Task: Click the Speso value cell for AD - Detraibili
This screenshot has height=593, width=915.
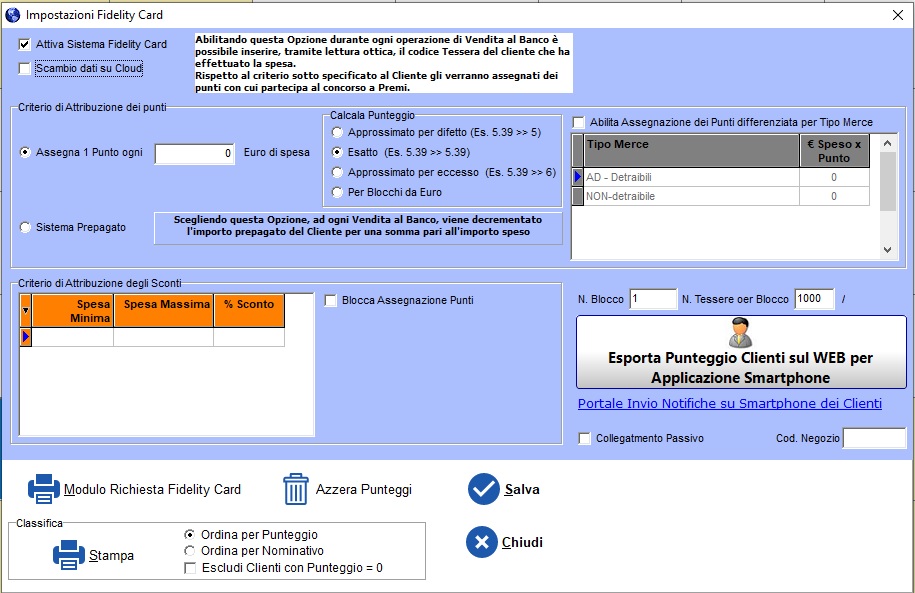Action: pos(834,177)
